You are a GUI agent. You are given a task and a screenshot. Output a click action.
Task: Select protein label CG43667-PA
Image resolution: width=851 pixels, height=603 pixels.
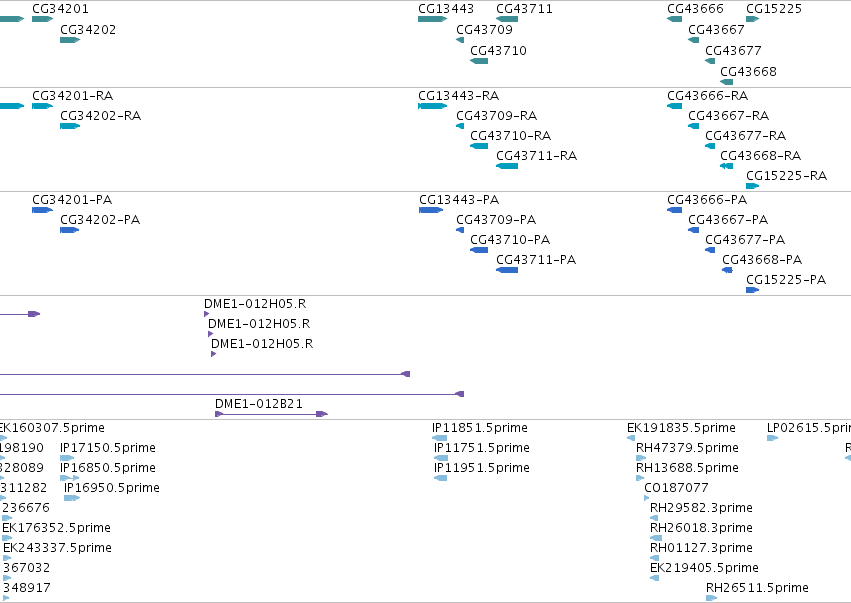coord(728,220)
